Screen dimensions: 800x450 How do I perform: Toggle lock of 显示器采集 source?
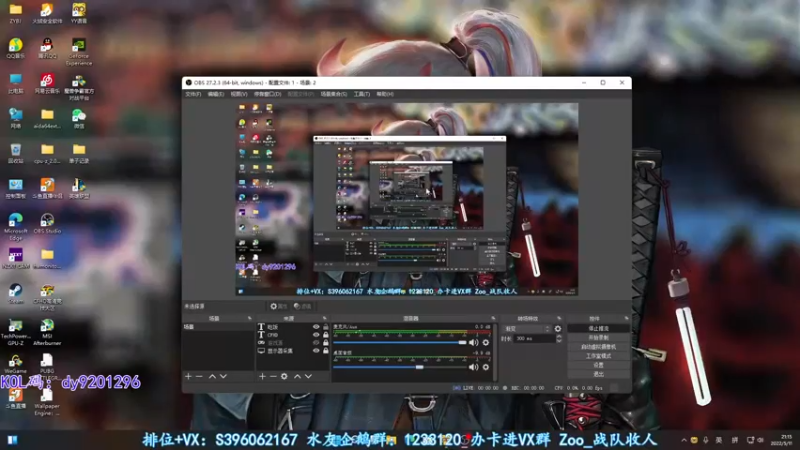coord(326,351)
